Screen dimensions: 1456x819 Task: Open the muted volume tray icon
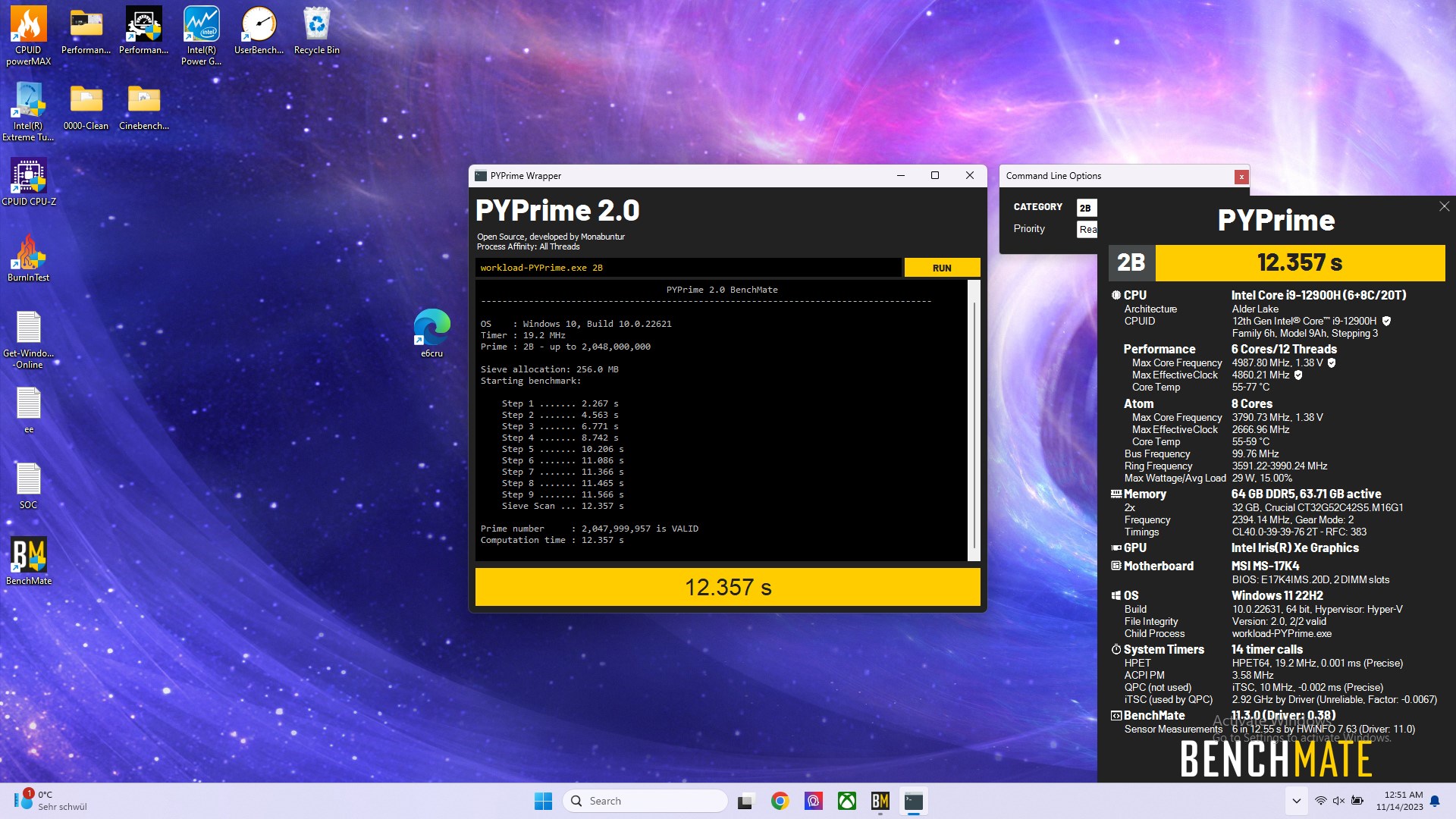point(1338,801)
